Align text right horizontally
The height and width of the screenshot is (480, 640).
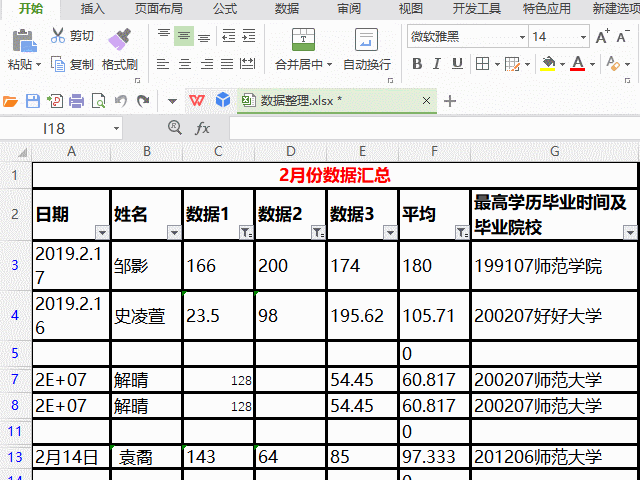coord(207,64)
